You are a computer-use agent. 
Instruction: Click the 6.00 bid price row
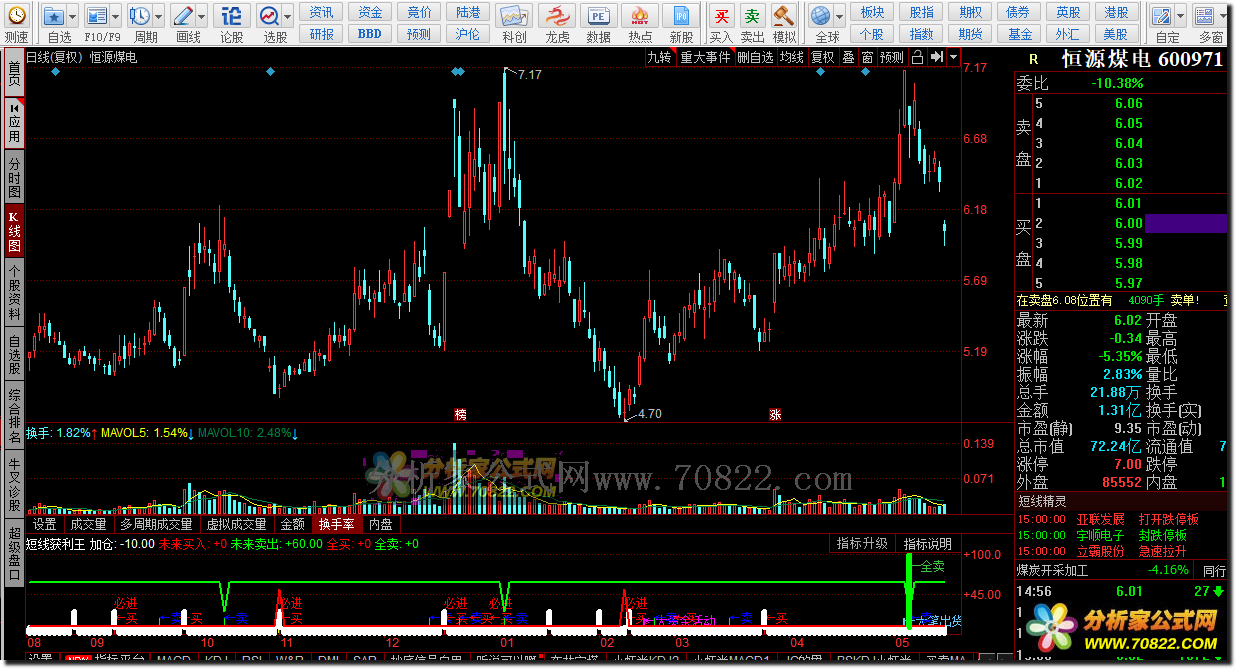[1121, 223]
